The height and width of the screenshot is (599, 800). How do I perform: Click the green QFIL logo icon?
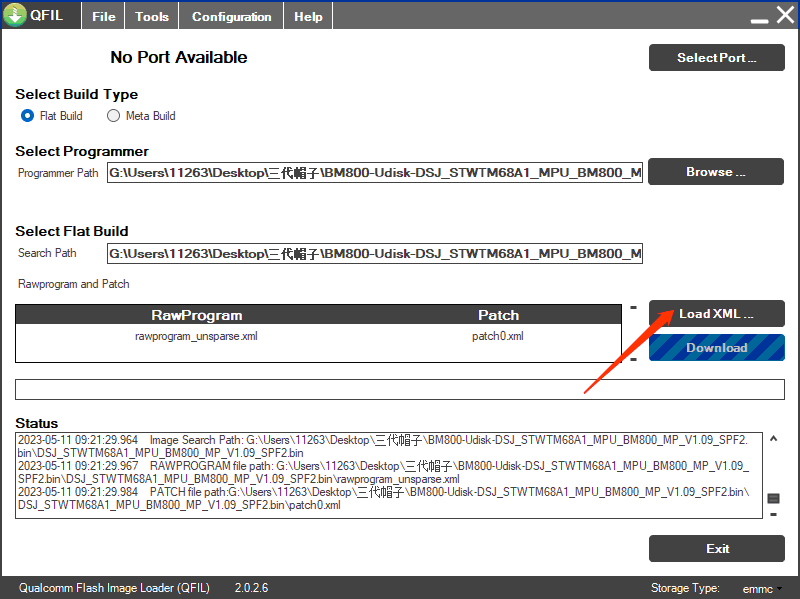click(x=16, y=16)
